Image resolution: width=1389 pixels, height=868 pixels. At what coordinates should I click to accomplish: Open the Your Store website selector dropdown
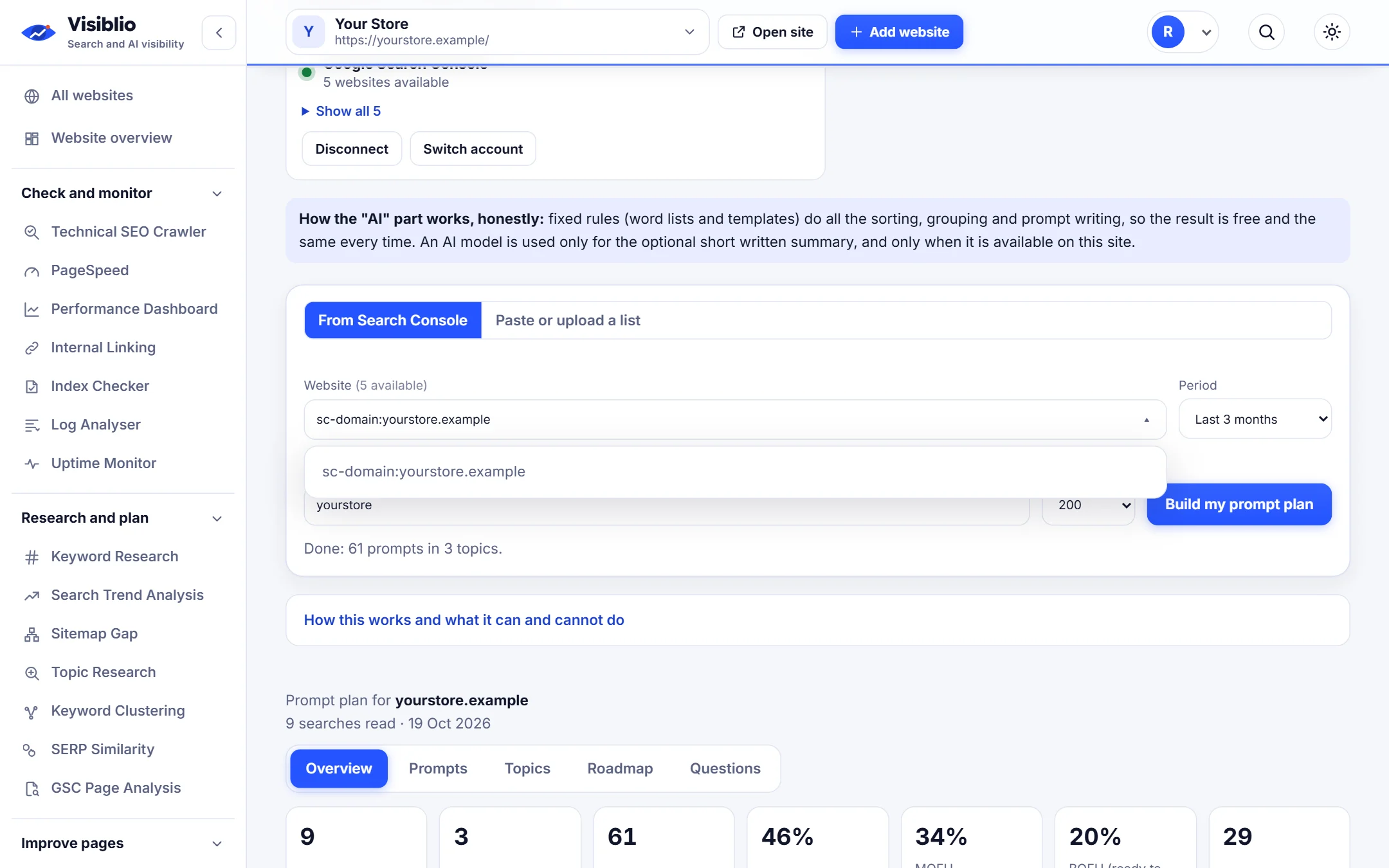pos(497,32)
